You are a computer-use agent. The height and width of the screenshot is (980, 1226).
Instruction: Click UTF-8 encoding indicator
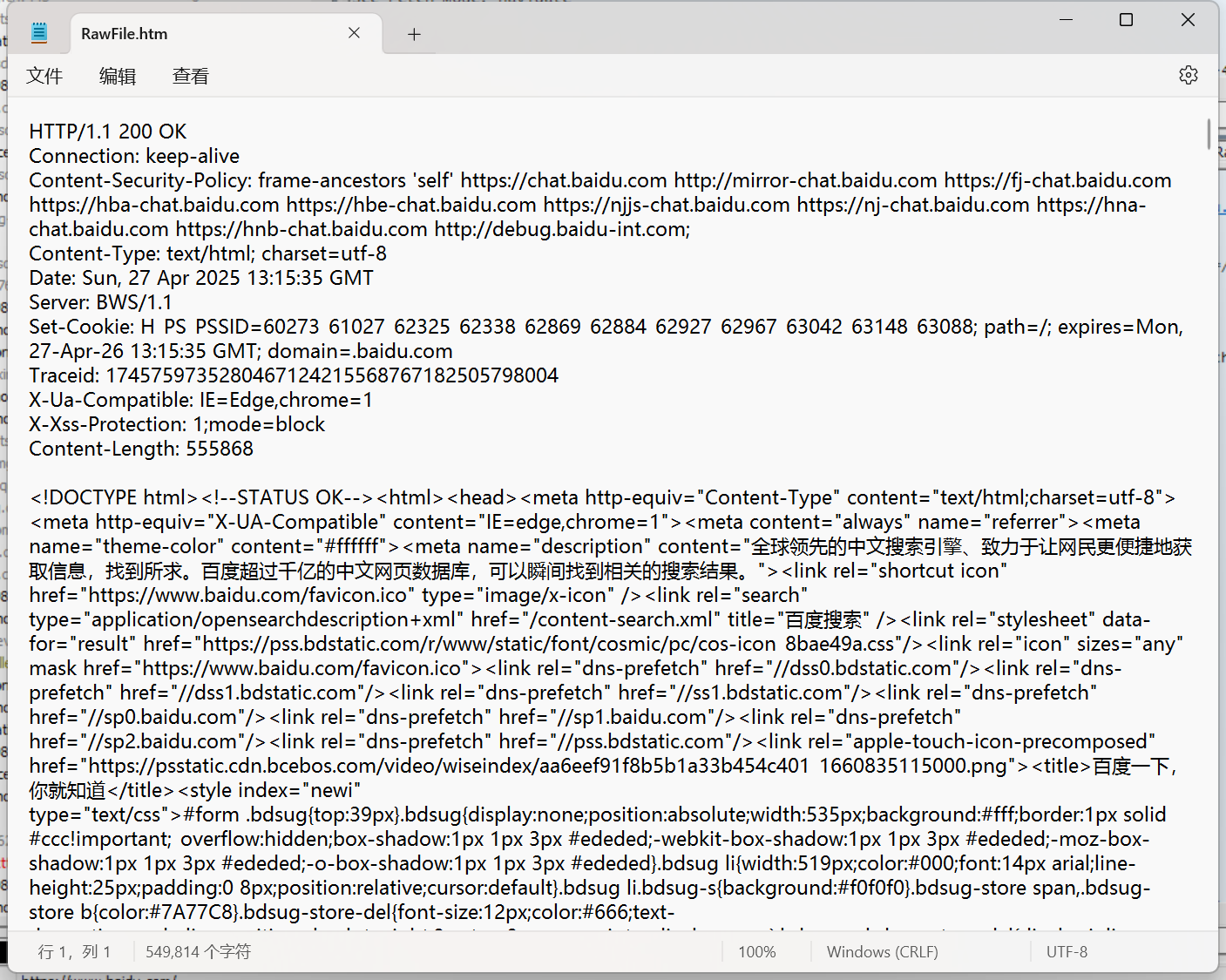coord(1067,952)
